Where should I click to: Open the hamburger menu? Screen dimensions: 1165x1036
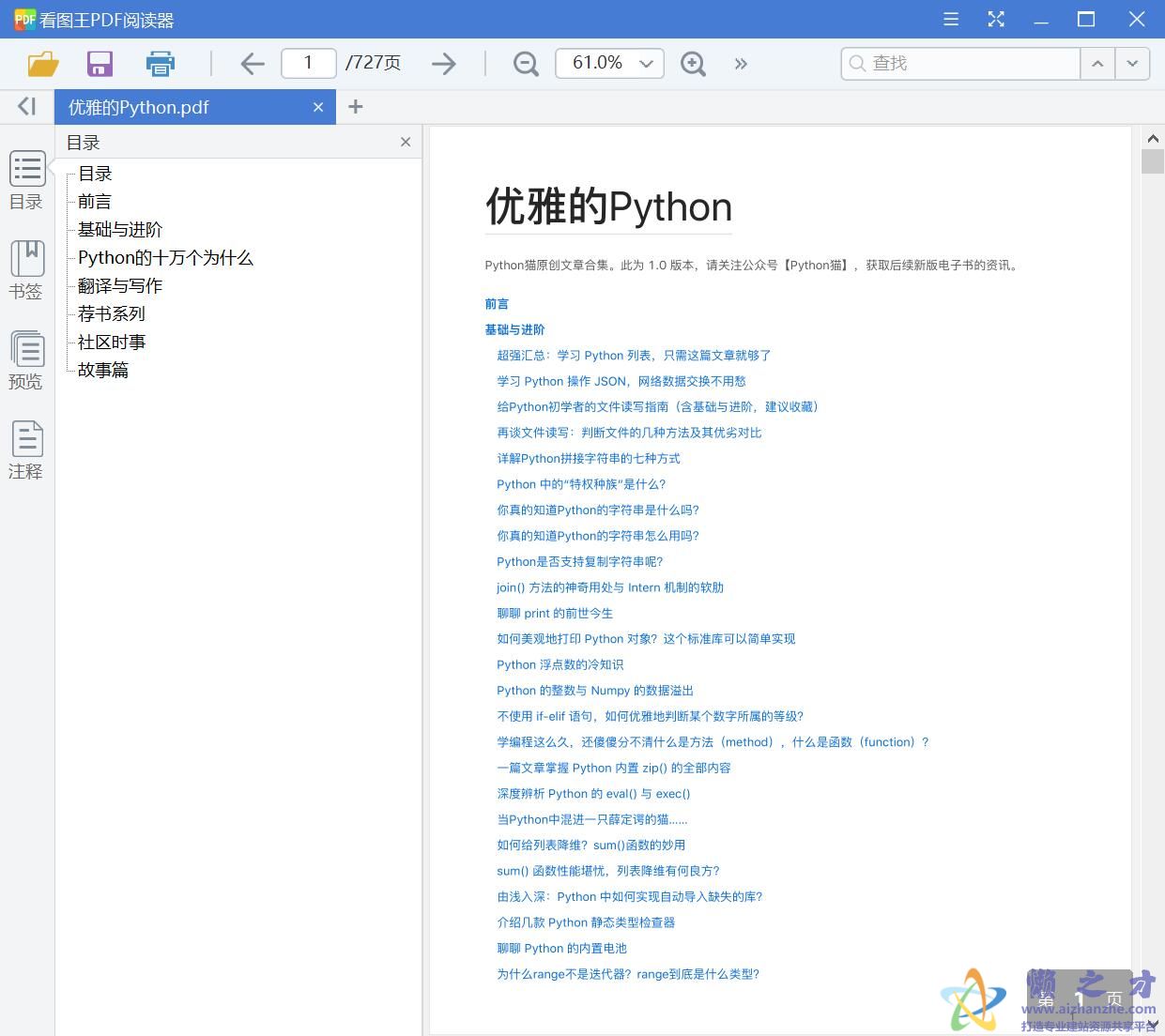[x=950, y=19]
